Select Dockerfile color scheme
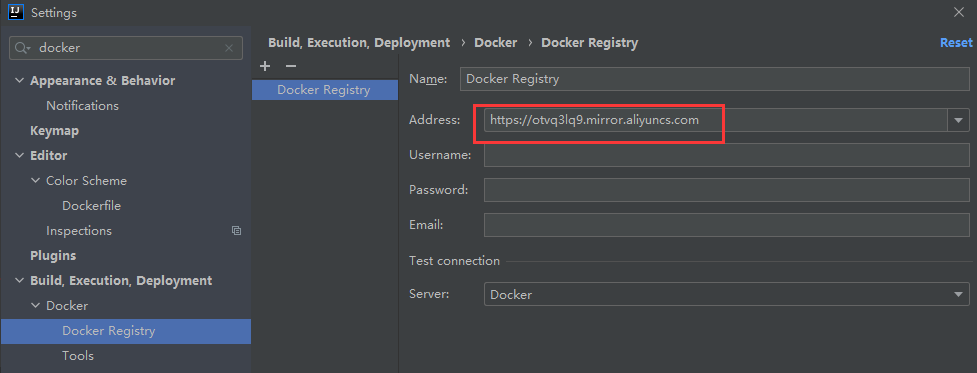 click(x=92, y=205)
